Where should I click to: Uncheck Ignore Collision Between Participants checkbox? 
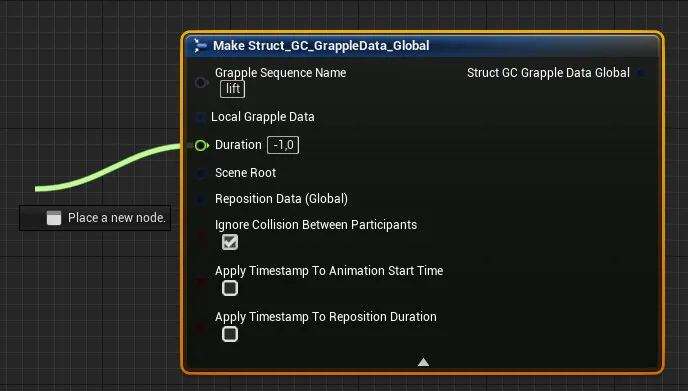[230, 242]
